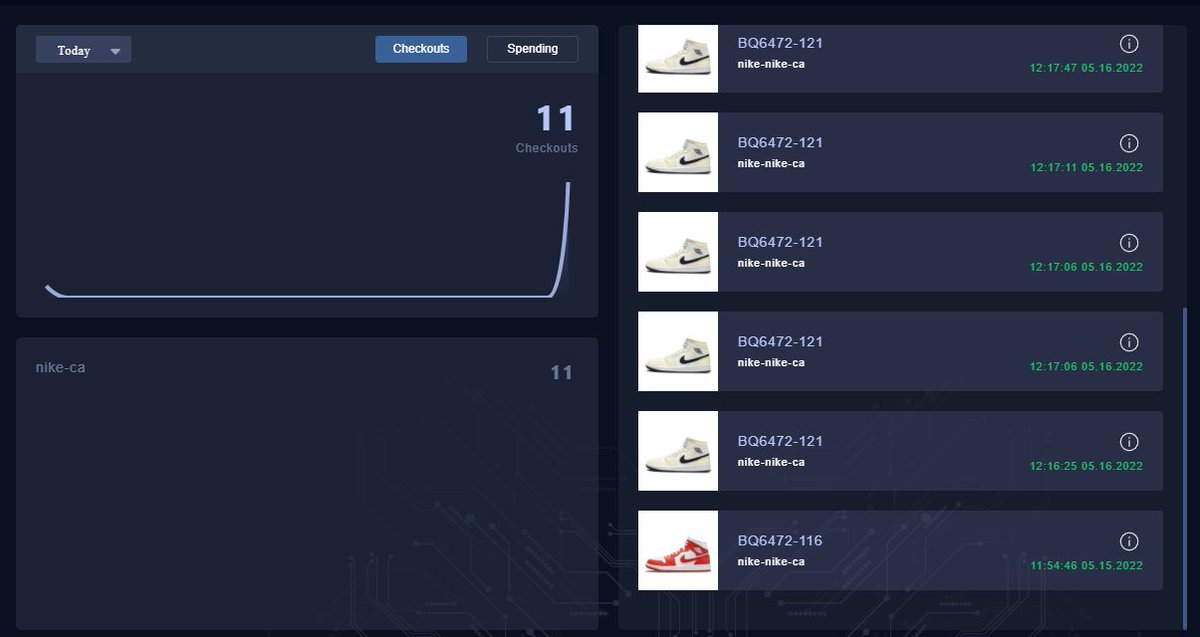Viewport: 1200px width, 637px height.
Task: Click shoe thumbnail of 12:17:11 checkout
Action: tap(678, 152)
